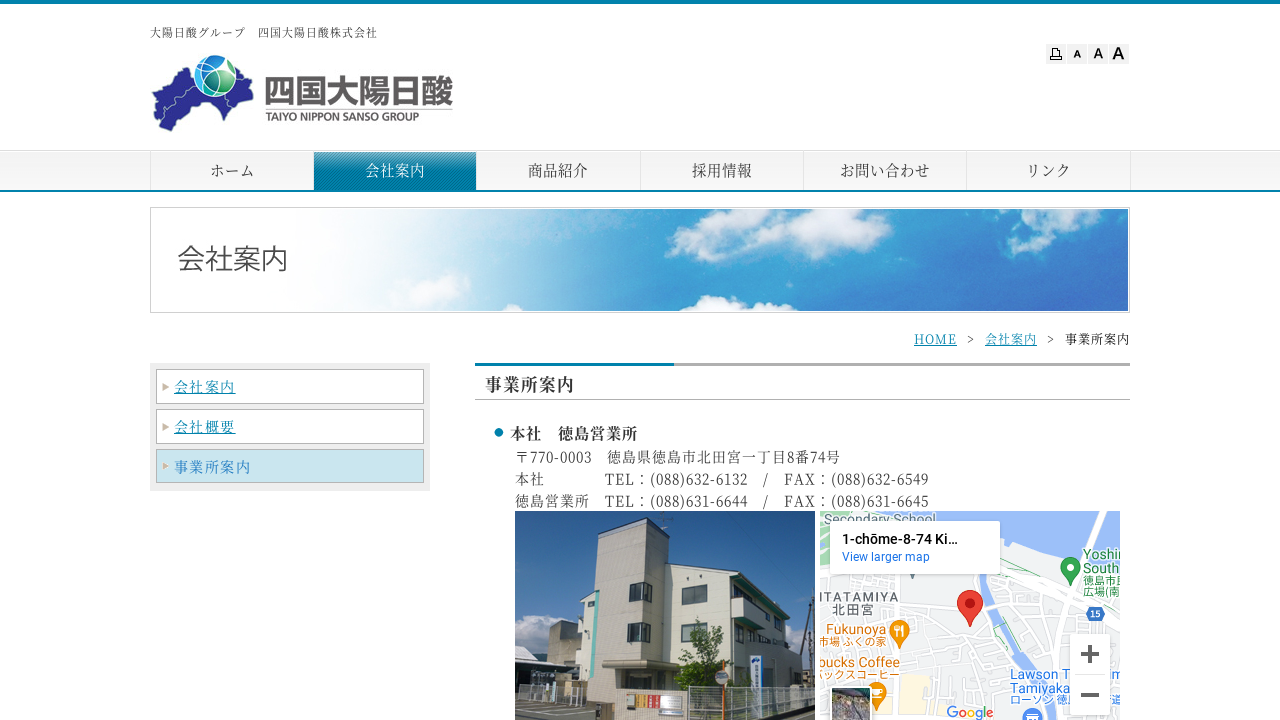Viewport: 1280px width, 720px height.
Task: Select 事業所案内 in the sidebar menu
Action: (x=212, y=467)
